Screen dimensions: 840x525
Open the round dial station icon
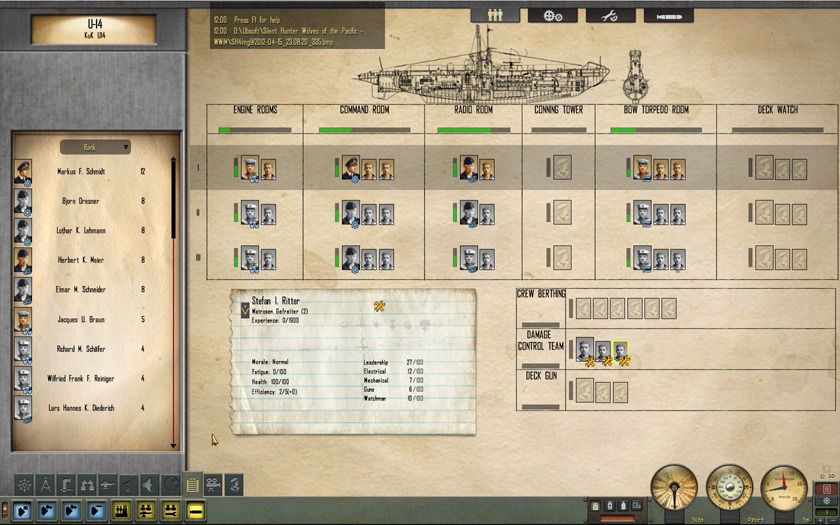171,485
